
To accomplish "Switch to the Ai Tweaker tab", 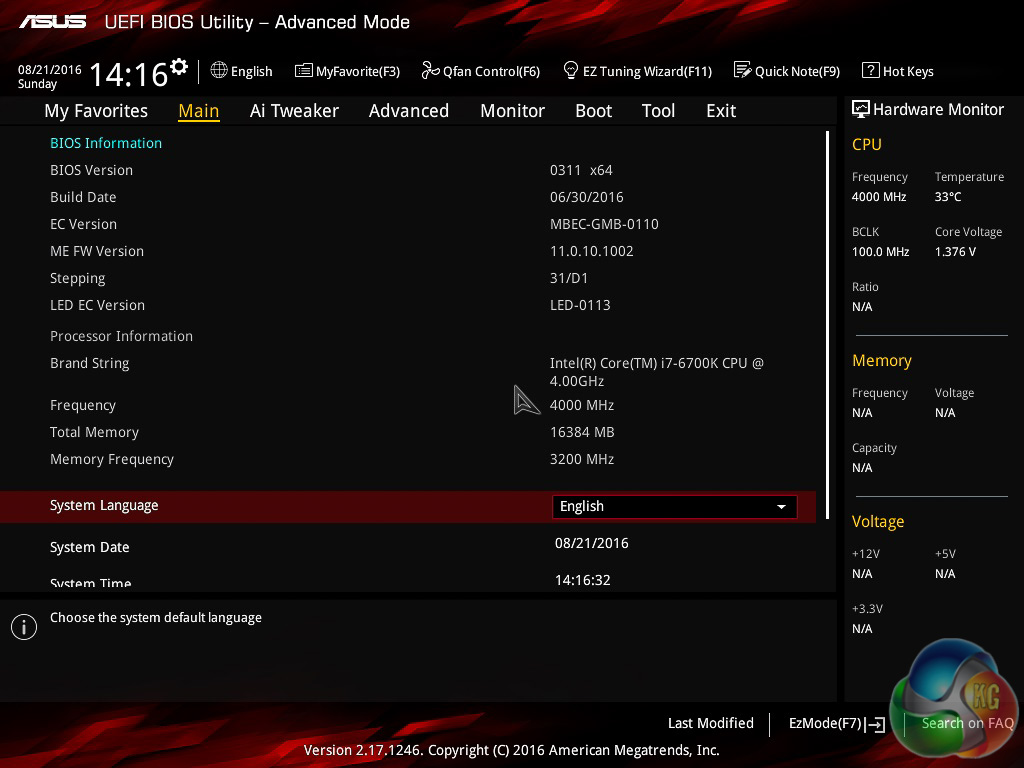I will click(x=294, y=111).
